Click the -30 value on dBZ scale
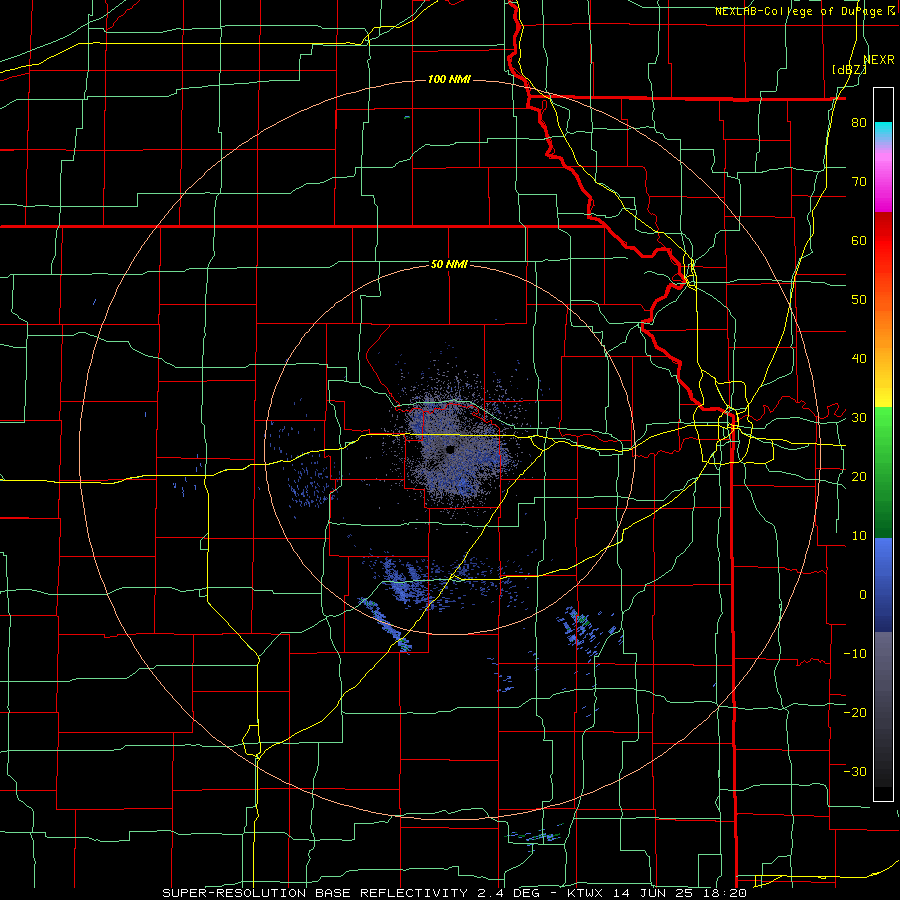Image resolution: width=900 pixels, height=900 pixels. (x=855, y=771)
